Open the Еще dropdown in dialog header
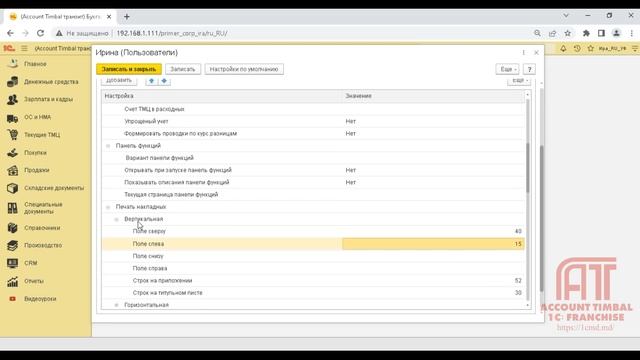640x360 pixels. pos(507,69)
